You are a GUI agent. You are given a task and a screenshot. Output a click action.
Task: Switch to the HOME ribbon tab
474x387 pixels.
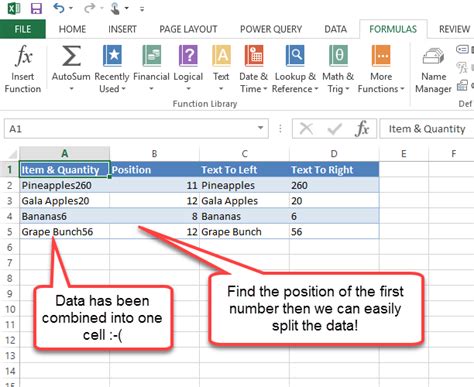[x=72, y=29]
